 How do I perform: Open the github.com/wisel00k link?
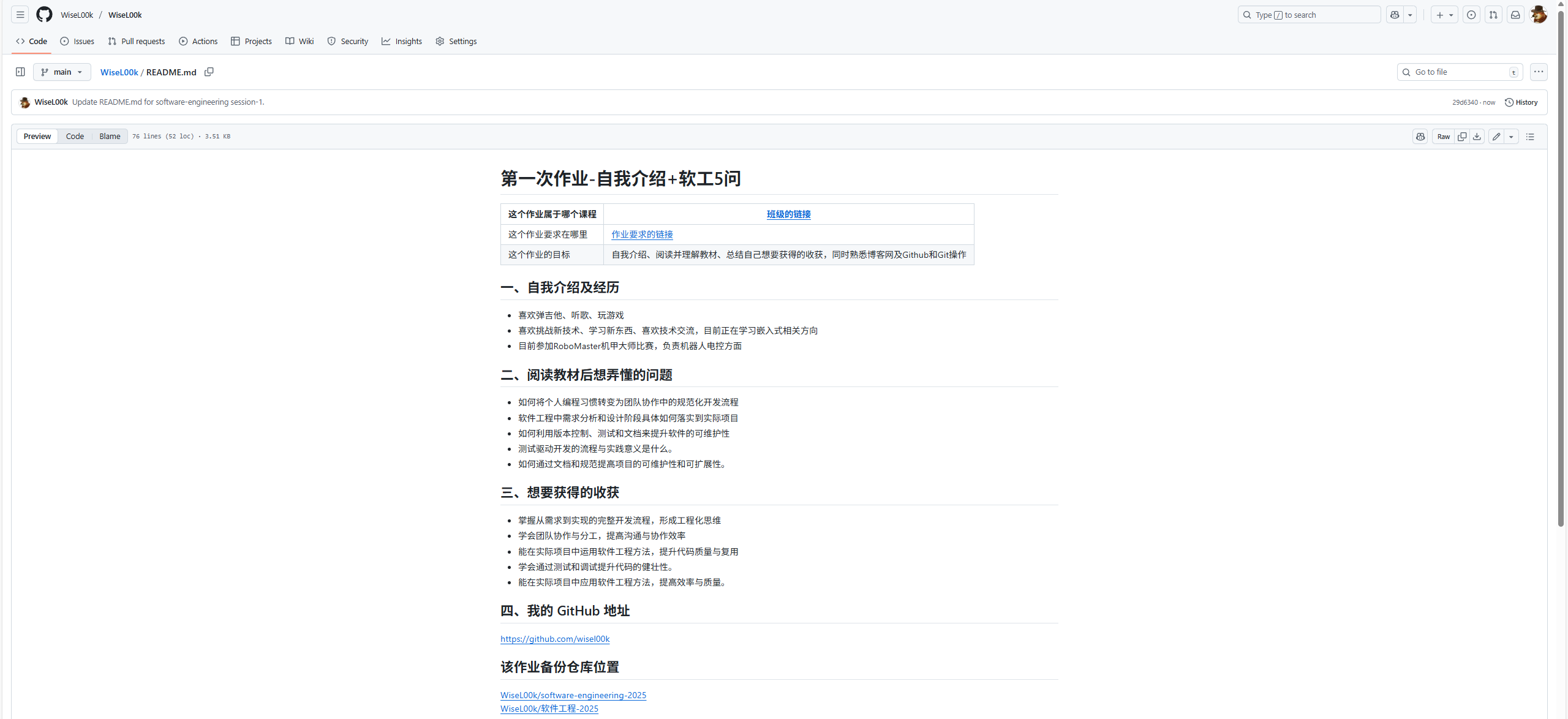555,639
